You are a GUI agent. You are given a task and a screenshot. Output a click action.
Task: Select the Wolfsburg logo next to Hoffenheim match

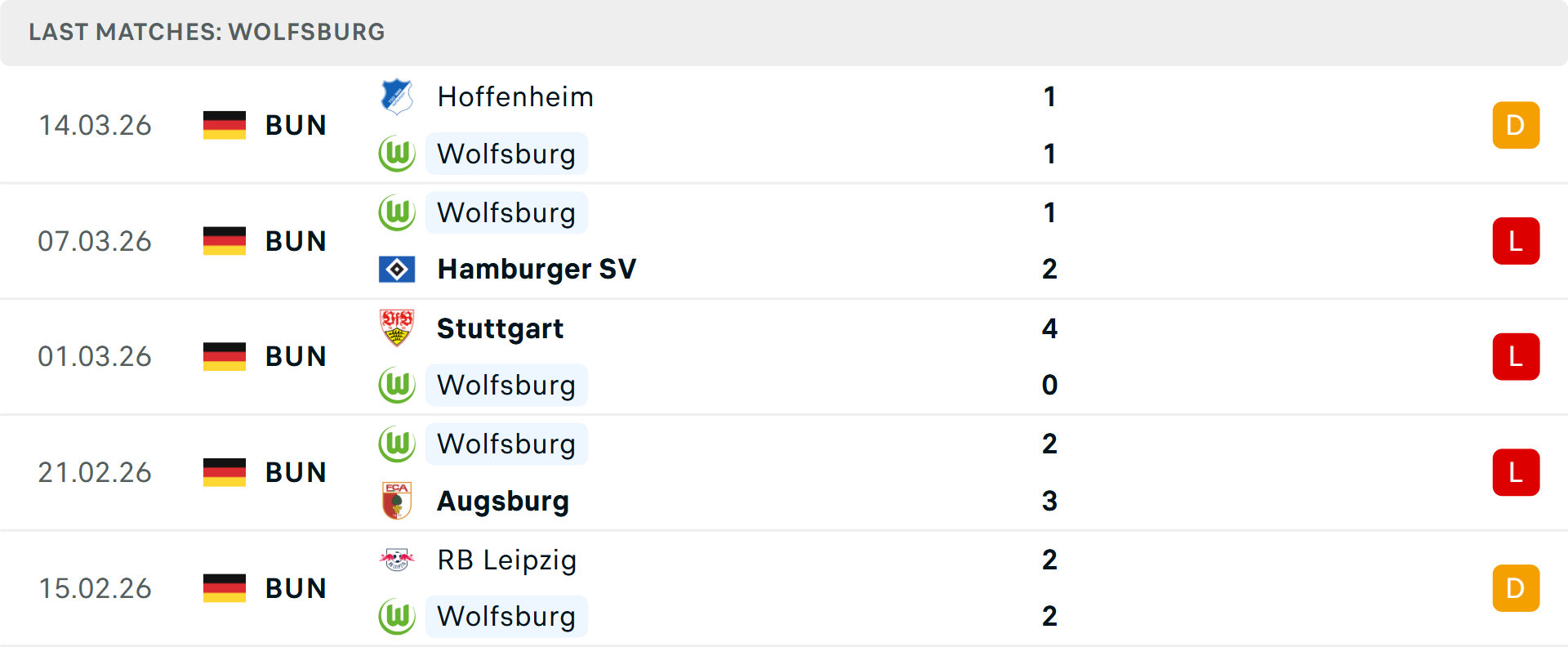pos(397,154)
